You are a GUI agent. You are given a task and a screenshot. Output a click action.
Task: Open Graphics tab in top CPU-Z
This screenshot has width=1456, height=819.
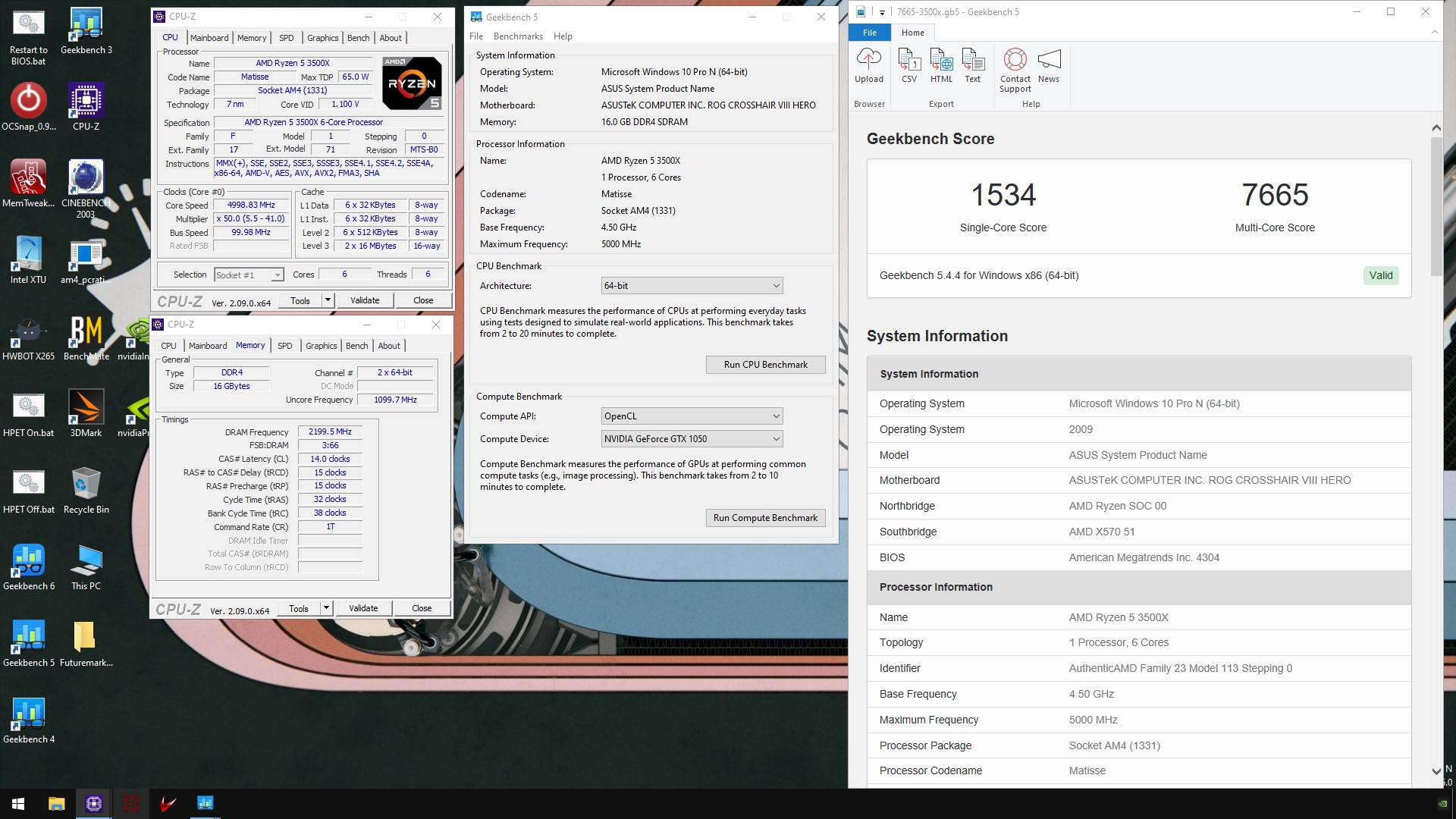point(323,38)
